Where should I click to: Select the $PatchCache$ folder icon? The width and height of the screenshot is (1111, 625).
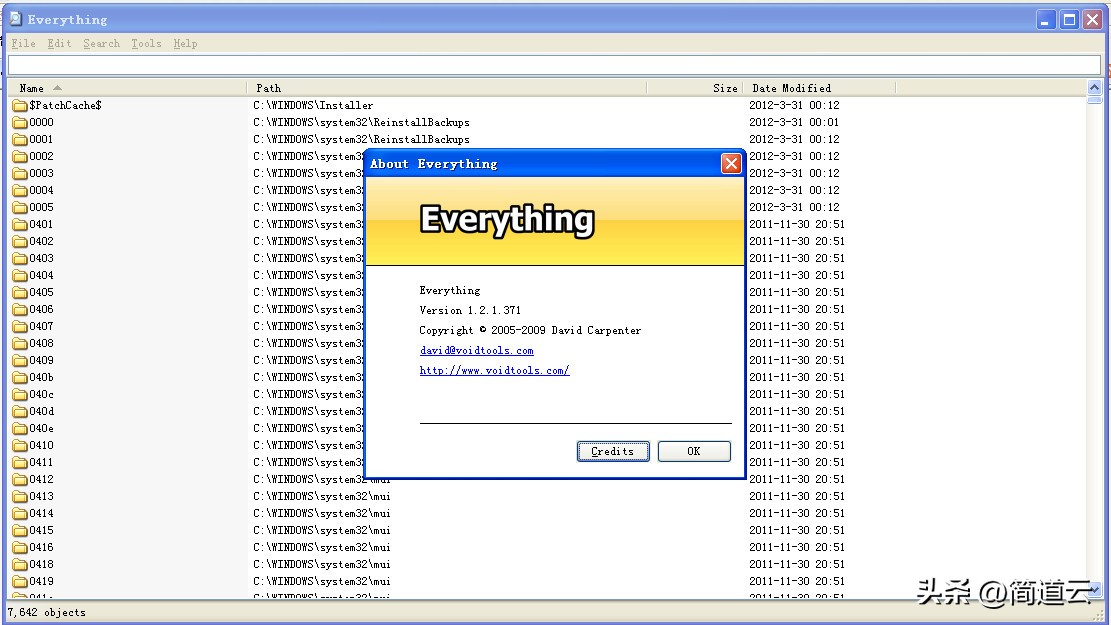click(20, 106)
